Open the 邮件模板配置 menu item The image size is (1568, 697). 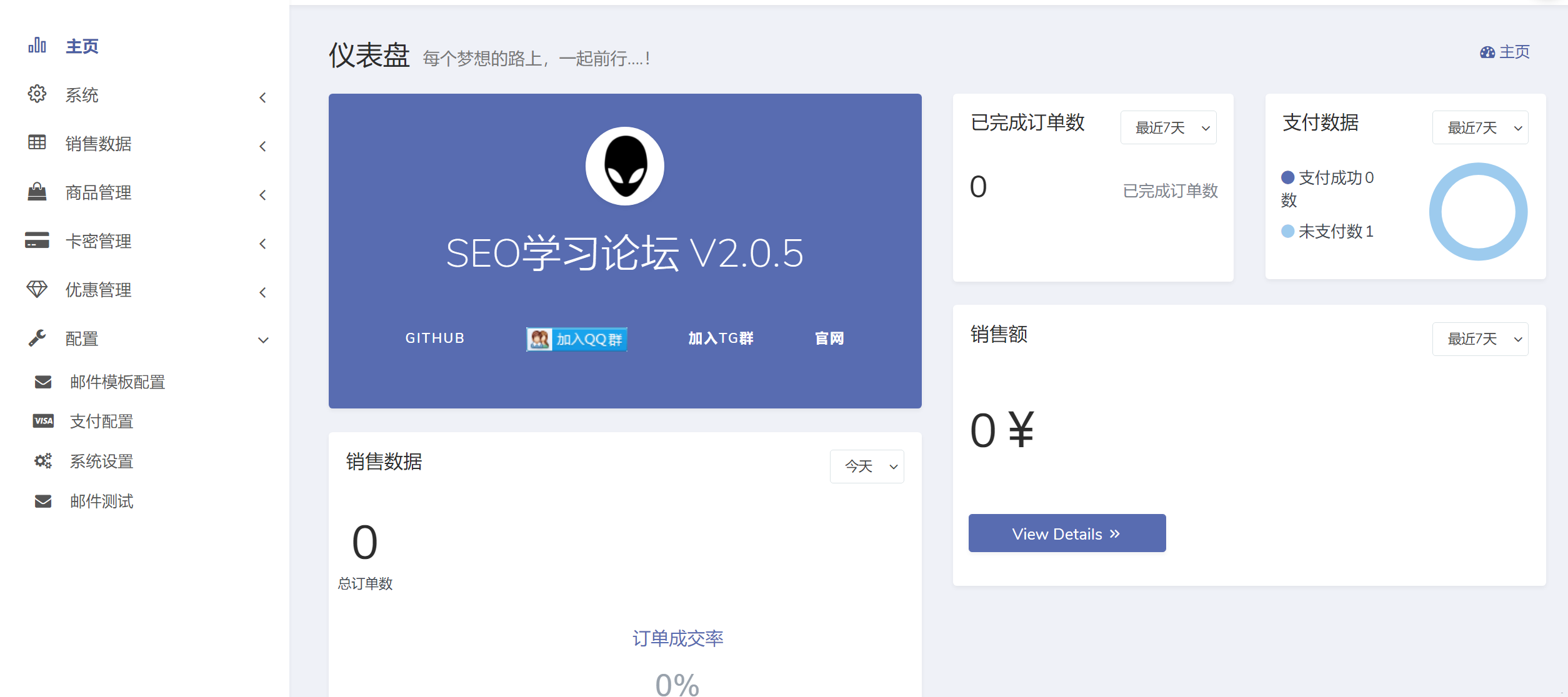point(117,382)
